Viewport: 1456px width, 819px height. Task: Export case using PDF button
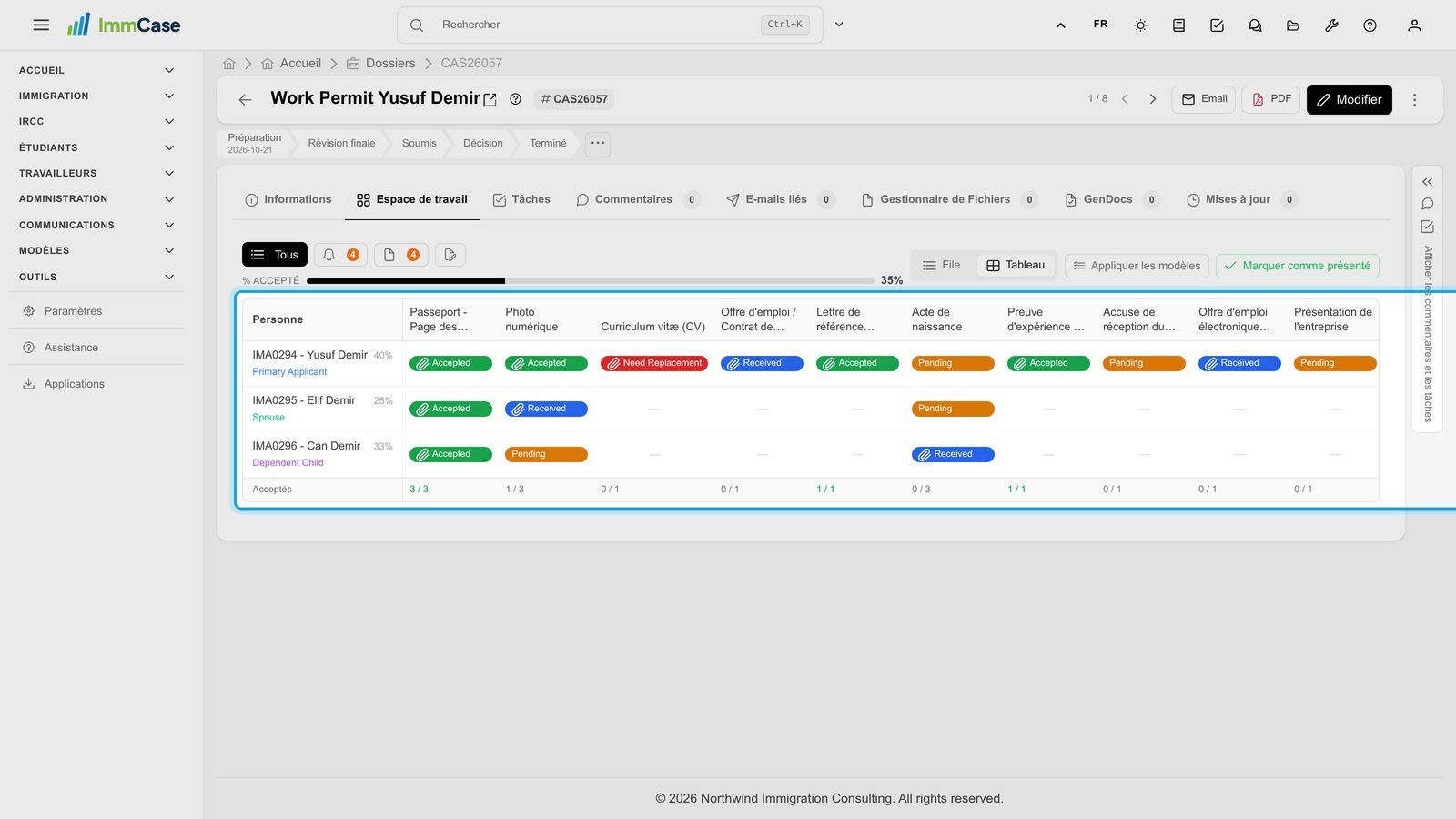1271,99
